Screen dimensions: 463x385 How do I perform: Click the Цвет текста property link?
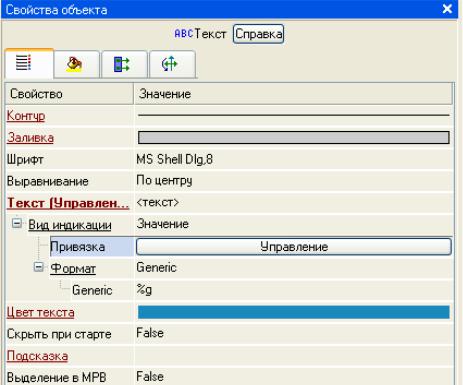tap(40, 312)
